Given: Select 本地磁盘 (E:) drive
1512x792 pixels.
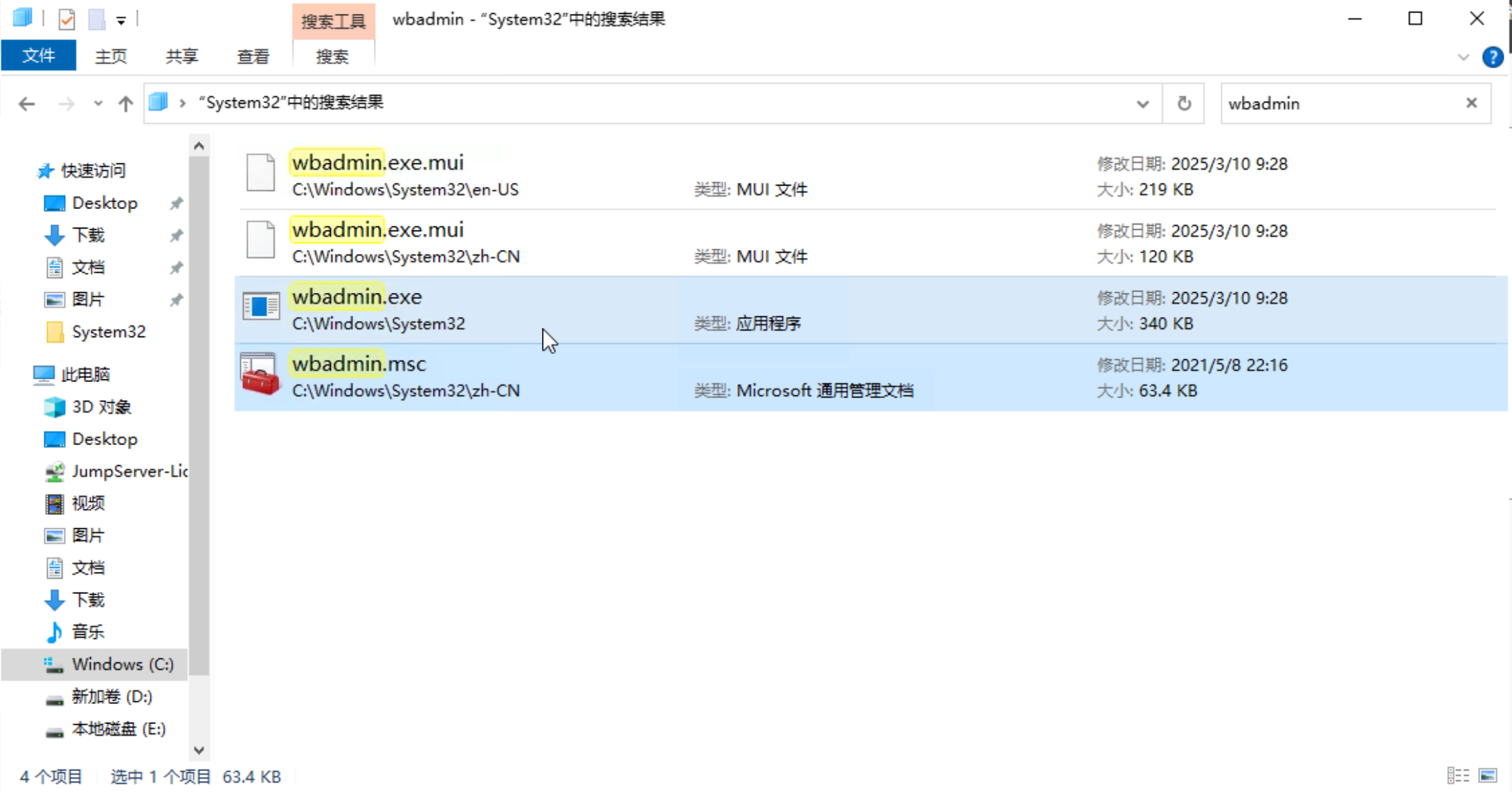Looking at the screenshot, I should coord(118,729).
